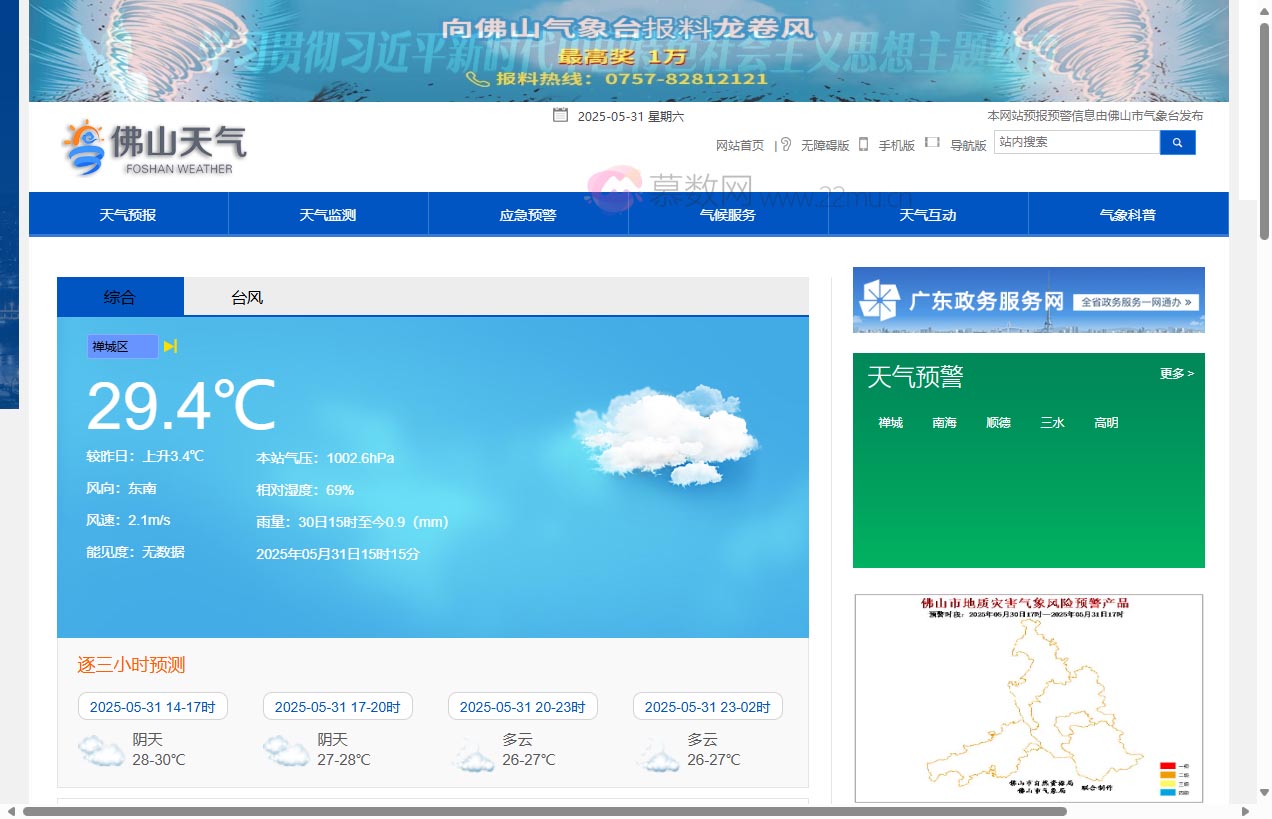The image size is (1272, 819).
Task: Click the cloudy icon for 14-17时 forecast
Action: tap(101, 750)
